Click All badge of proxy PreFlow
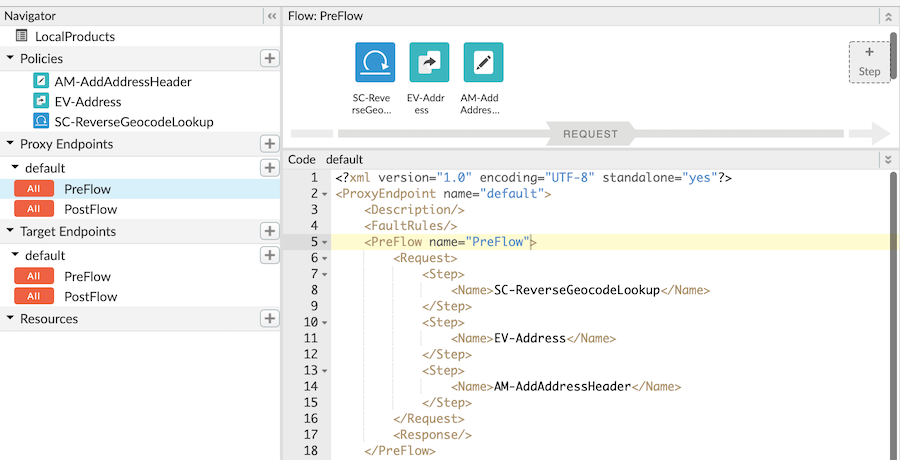The width and height of the screenshot is (900, 460). tap(34, 188)
